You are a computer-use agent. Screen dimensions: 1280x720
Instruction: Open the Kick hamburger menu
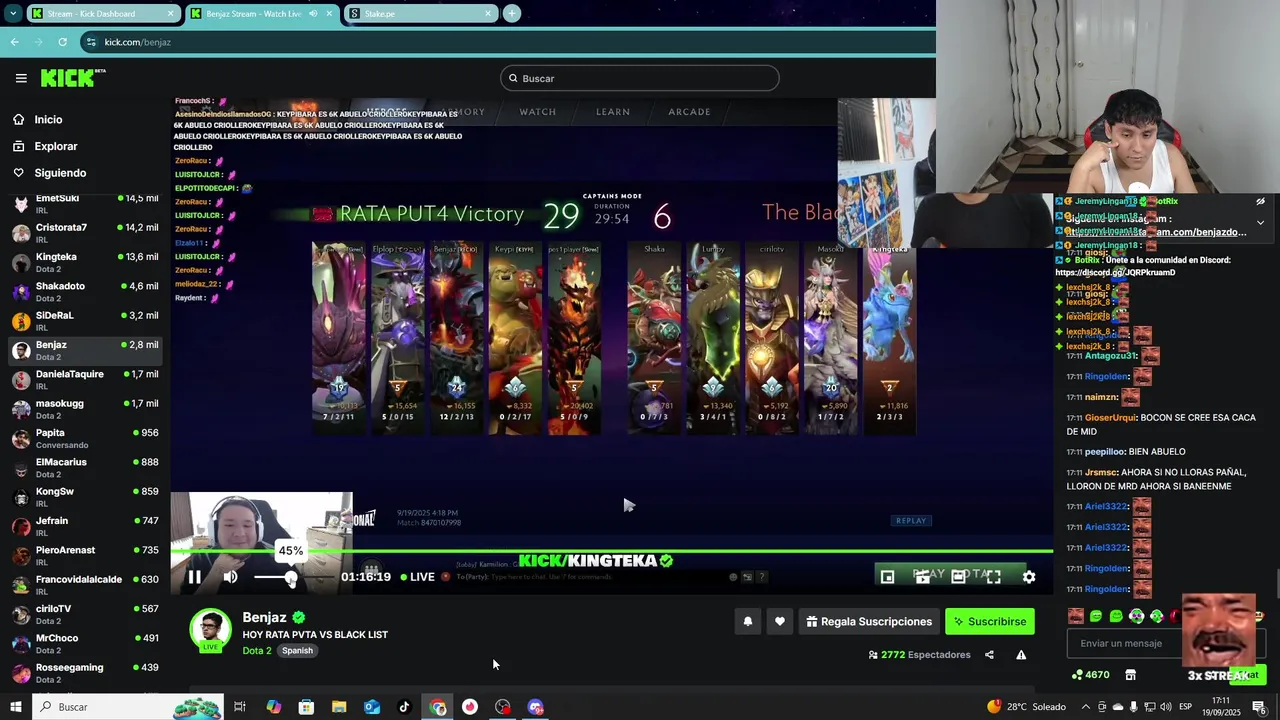click(x=21, y=78)
